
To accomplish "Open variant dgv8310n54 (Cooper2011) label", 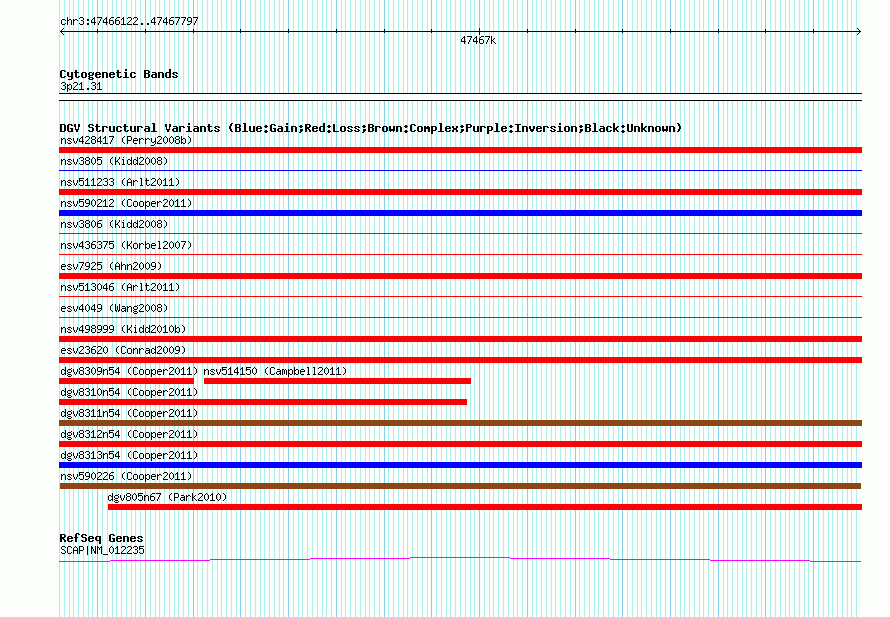I will pyautogui.click(x=129, y=392).
